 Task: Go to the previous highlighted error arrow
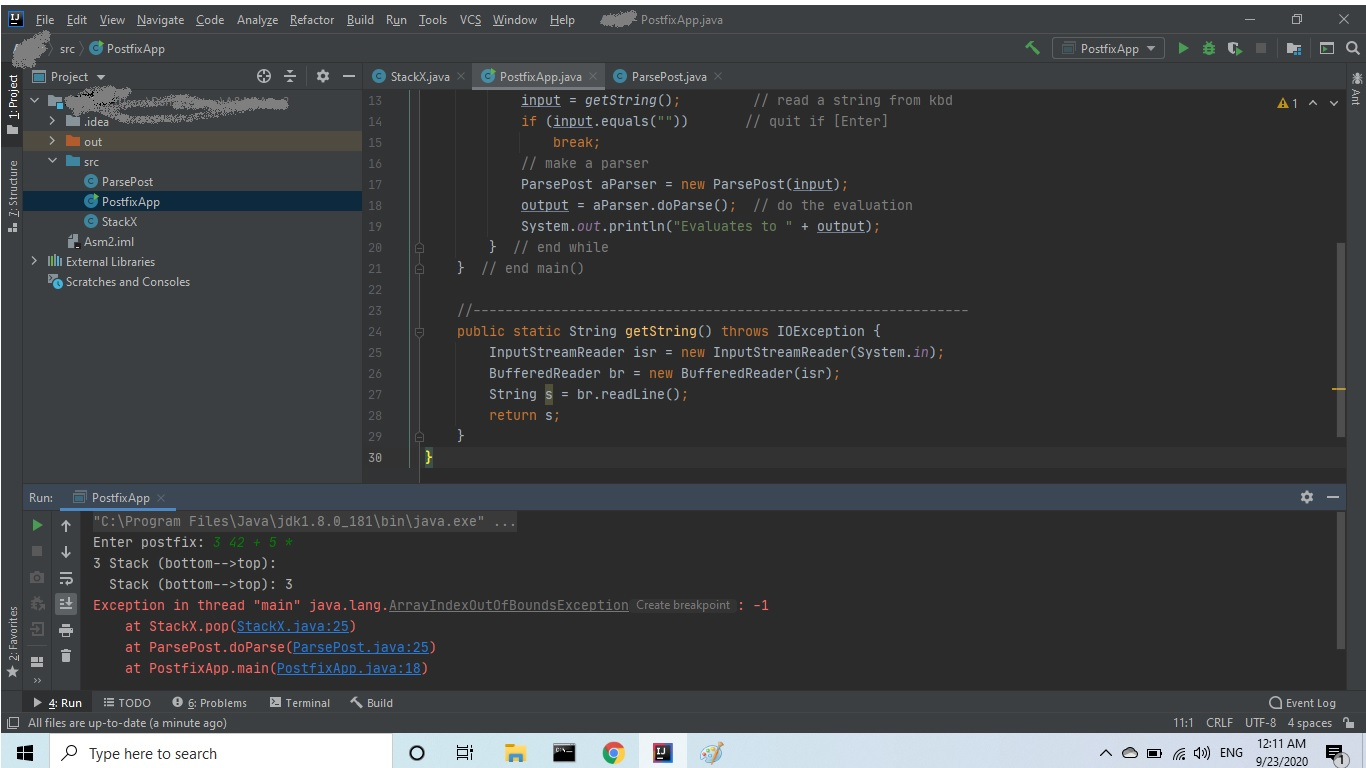tap(1313, 103)
